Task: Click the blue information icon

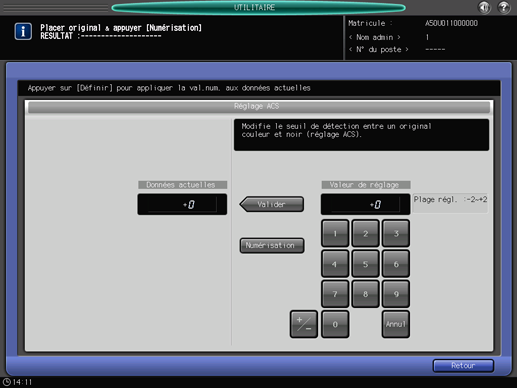Action: pyautogui.click(x=23, y=32)
